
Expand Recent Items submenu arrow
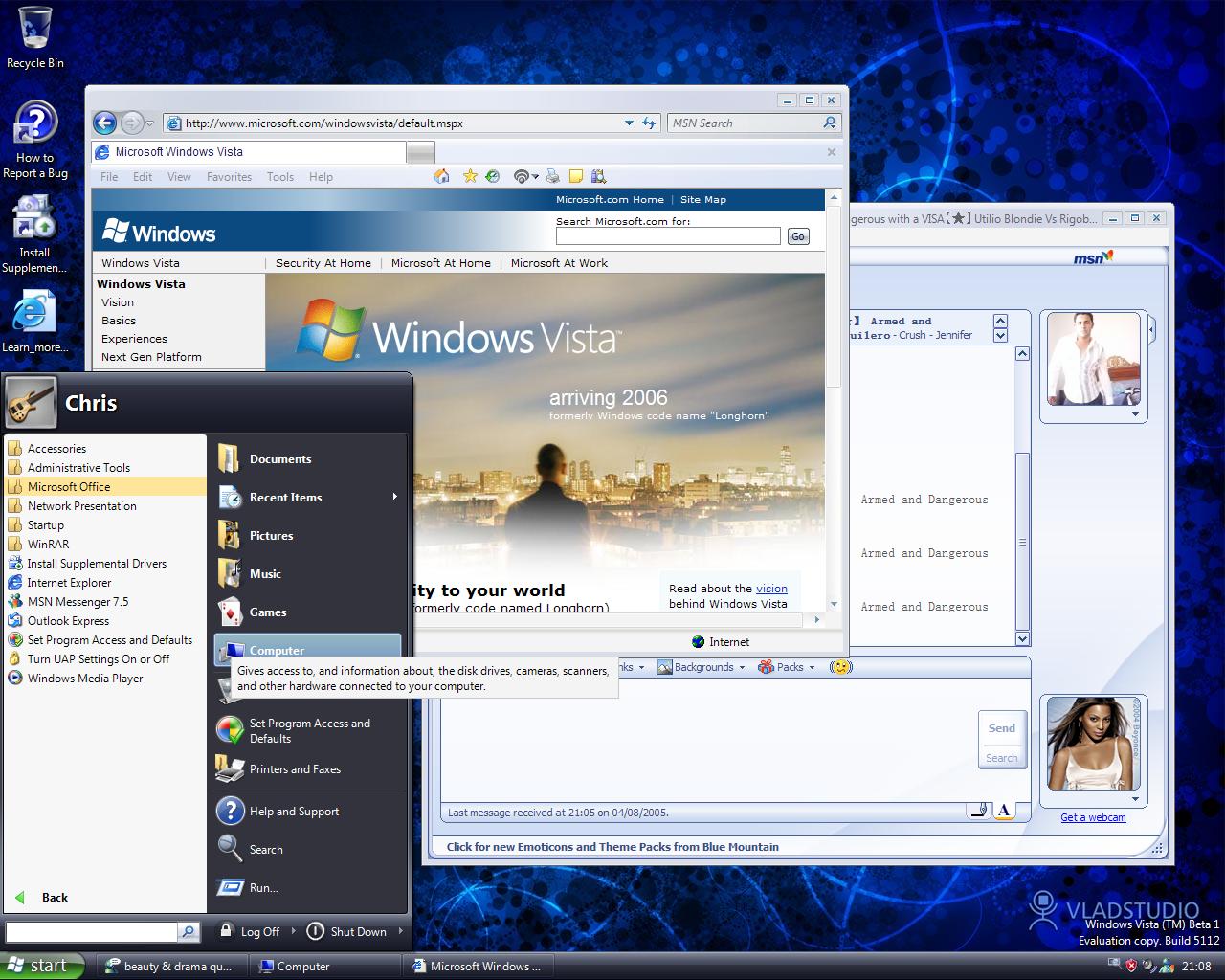394,497
